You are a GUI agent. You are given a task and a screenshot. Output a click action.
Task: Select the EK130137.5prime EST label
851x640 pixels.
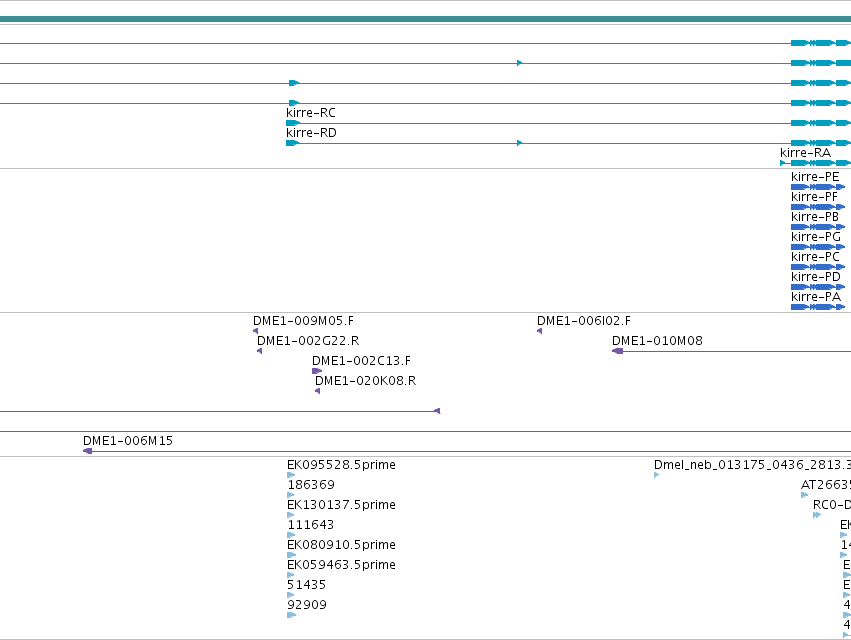(341, 505)
